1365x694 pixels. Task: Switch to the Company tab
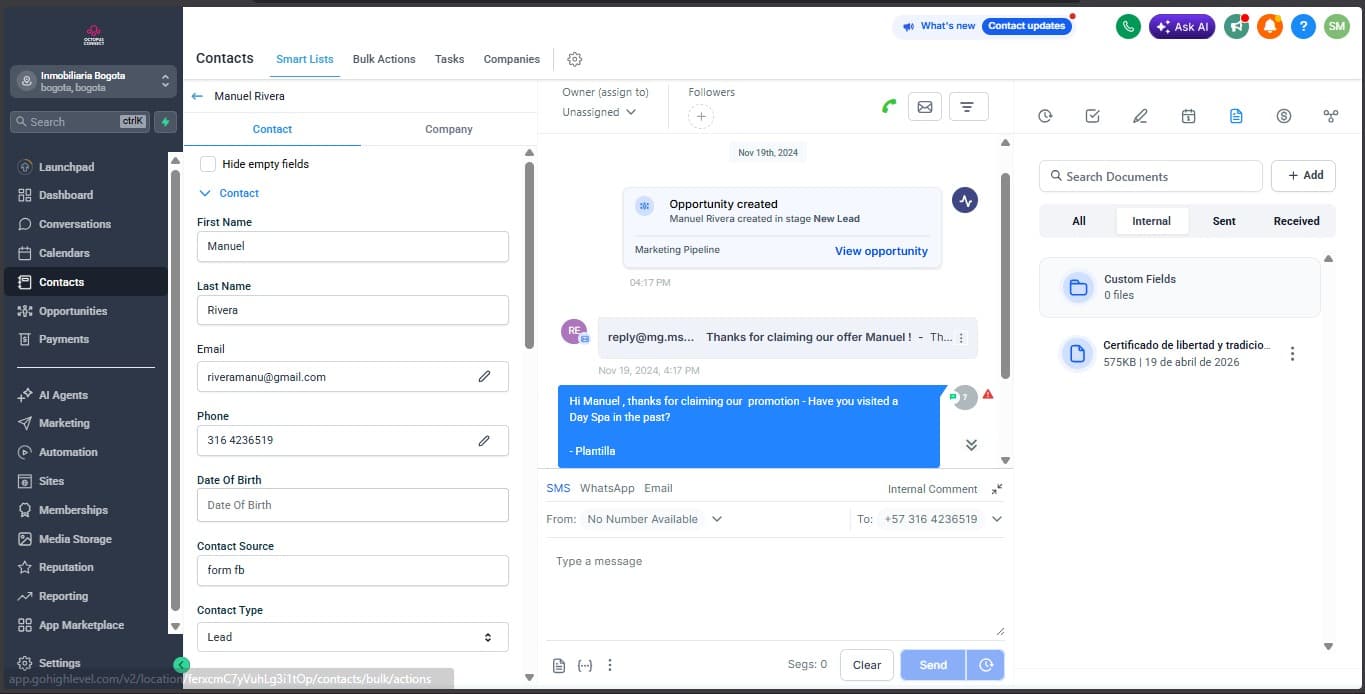click(448, 129)
